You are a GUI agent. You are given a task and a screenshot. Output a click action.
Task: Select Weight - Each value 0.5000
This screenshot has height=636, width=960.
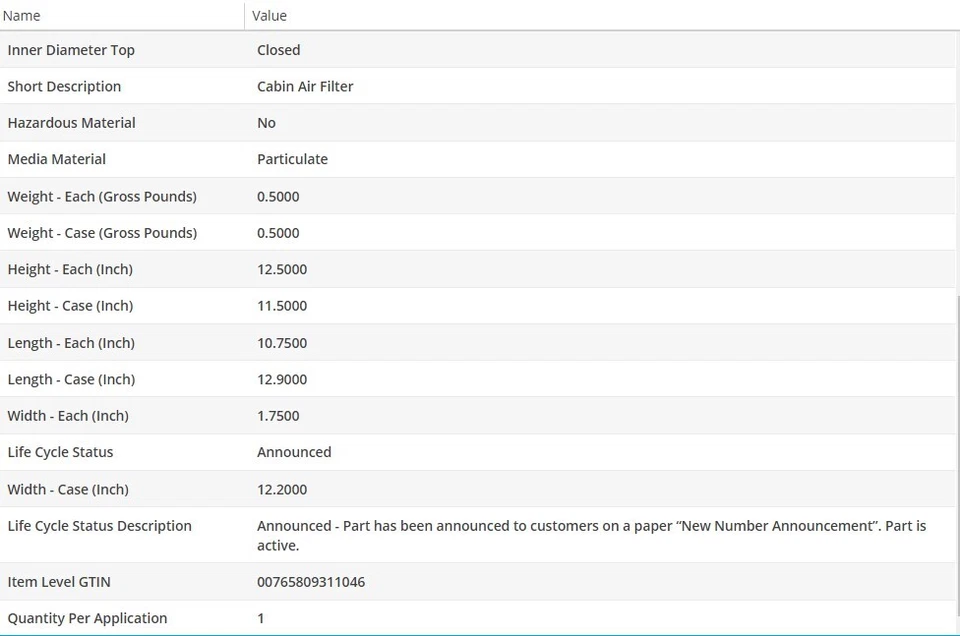(x=278, y=196)
